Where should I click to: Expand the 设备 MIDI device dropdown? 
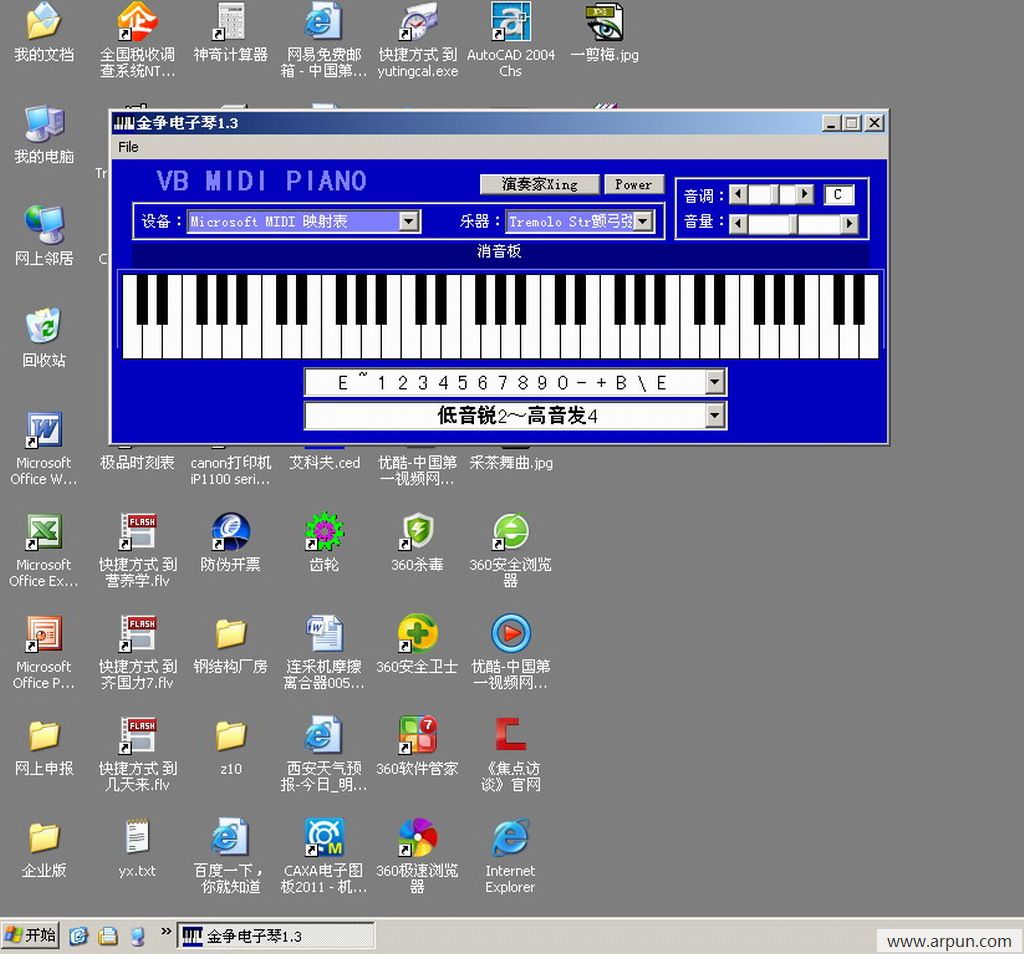pyautogui.click(x=409, y=221)
